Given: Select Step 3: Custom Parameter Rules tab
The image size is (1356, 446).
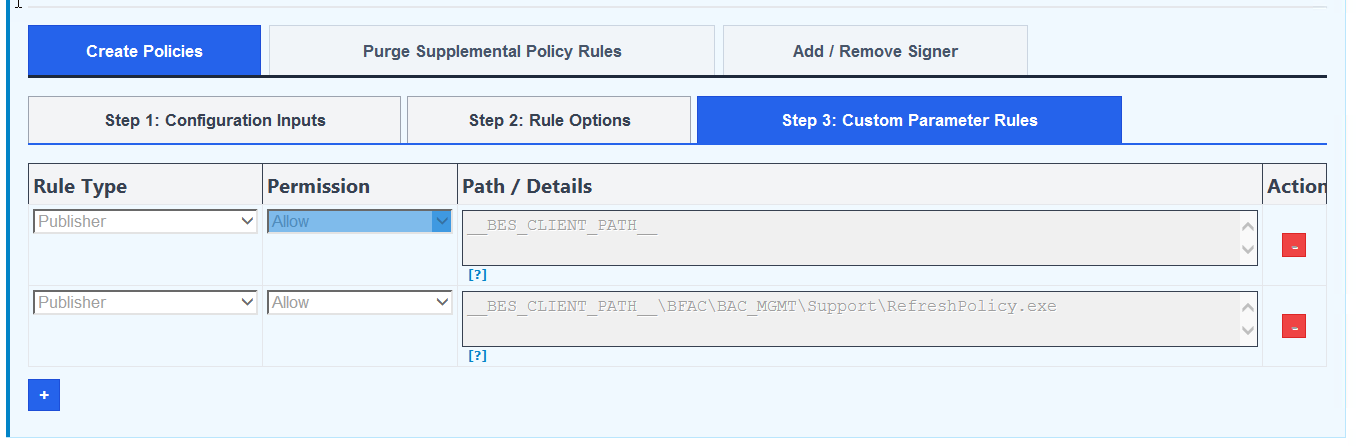Looking at the screenshot, I should point(909,120).
